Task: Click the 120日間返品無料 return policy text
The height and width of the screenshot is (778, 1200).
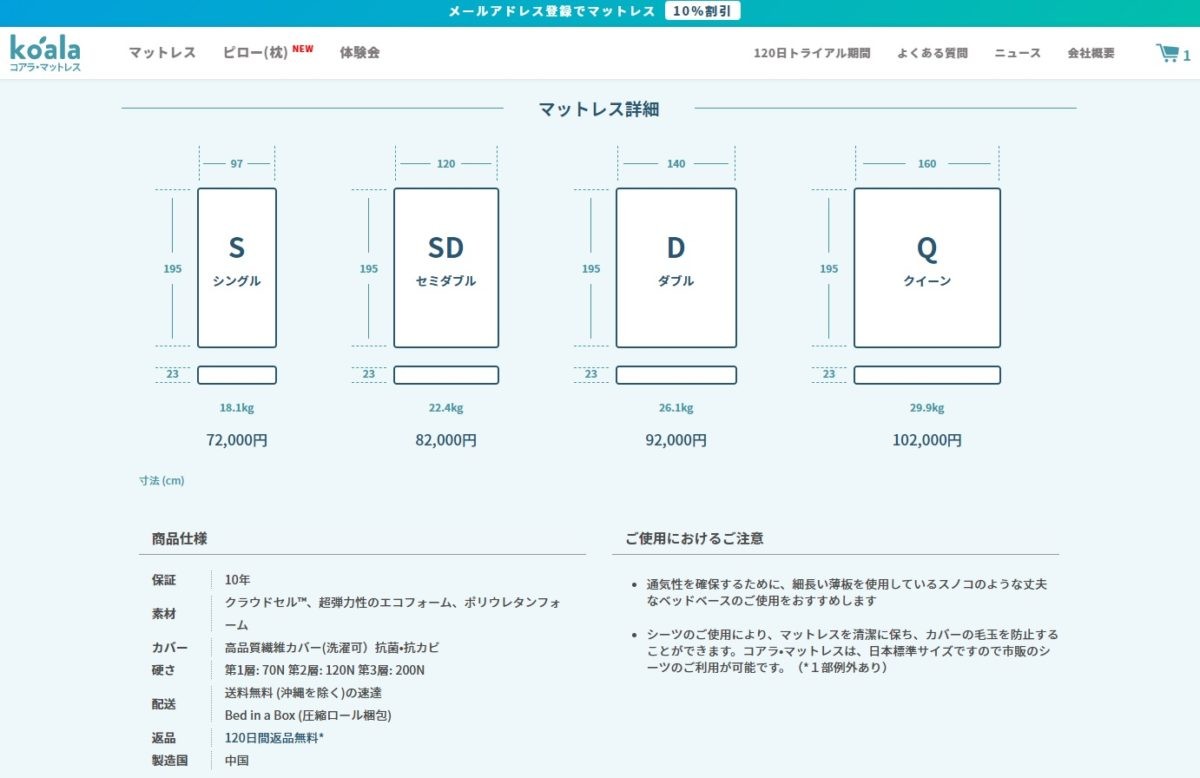Action: [x=274, y=738]
